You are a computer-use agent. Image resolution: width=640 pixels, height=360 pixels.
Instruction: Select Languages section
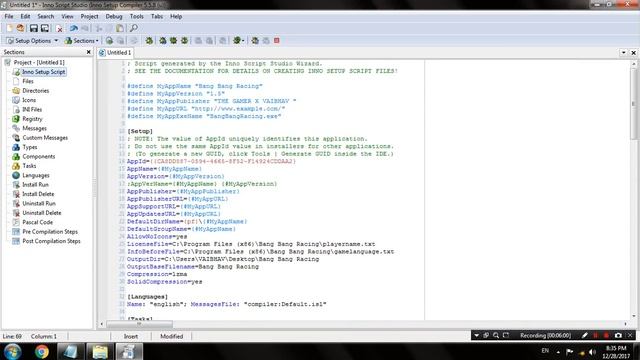[x=36, y=175]
